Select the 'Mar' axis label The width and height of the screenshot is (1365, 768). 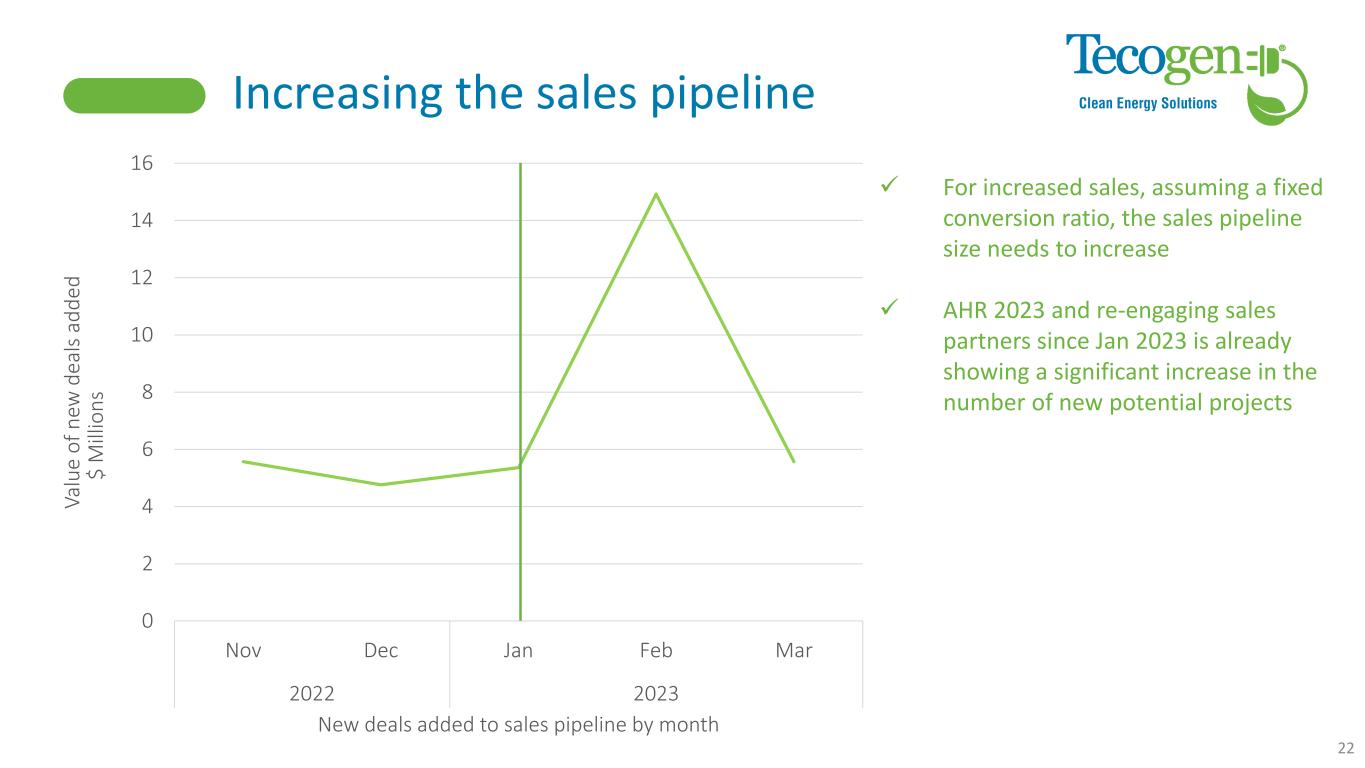click(794, 651)
